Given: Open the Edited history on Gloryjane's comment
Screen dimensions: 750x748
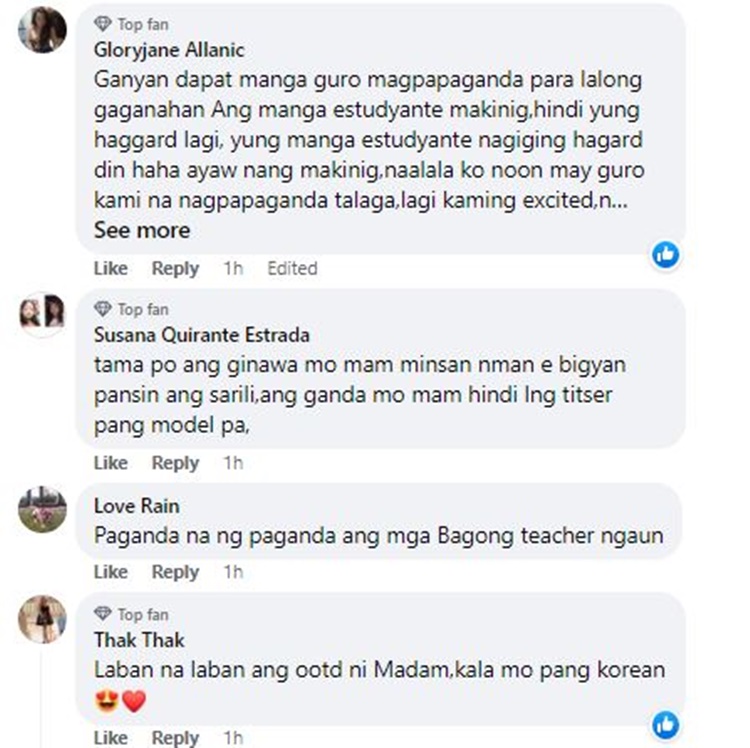Looking at the screenshot, I should 292,268.
